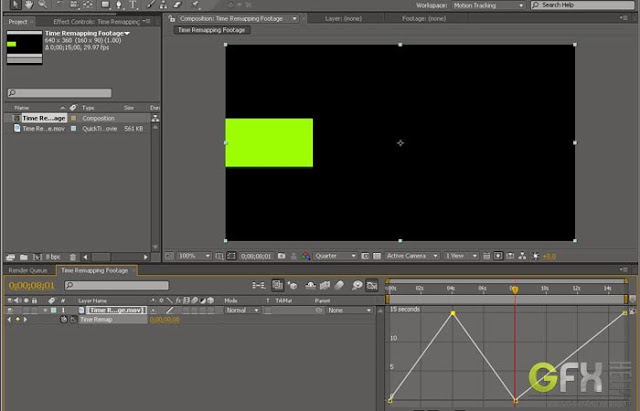Click project flowchart icon beside list
Screen dimensions: 640x411
click(x=155, y=118)
